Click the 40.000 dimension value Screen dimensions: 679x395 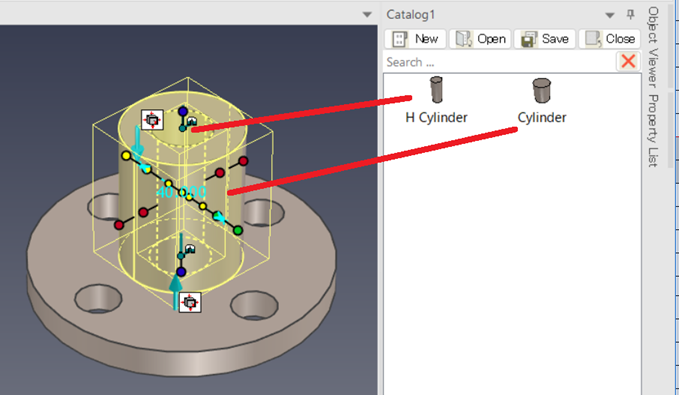(x=181, y=192)
